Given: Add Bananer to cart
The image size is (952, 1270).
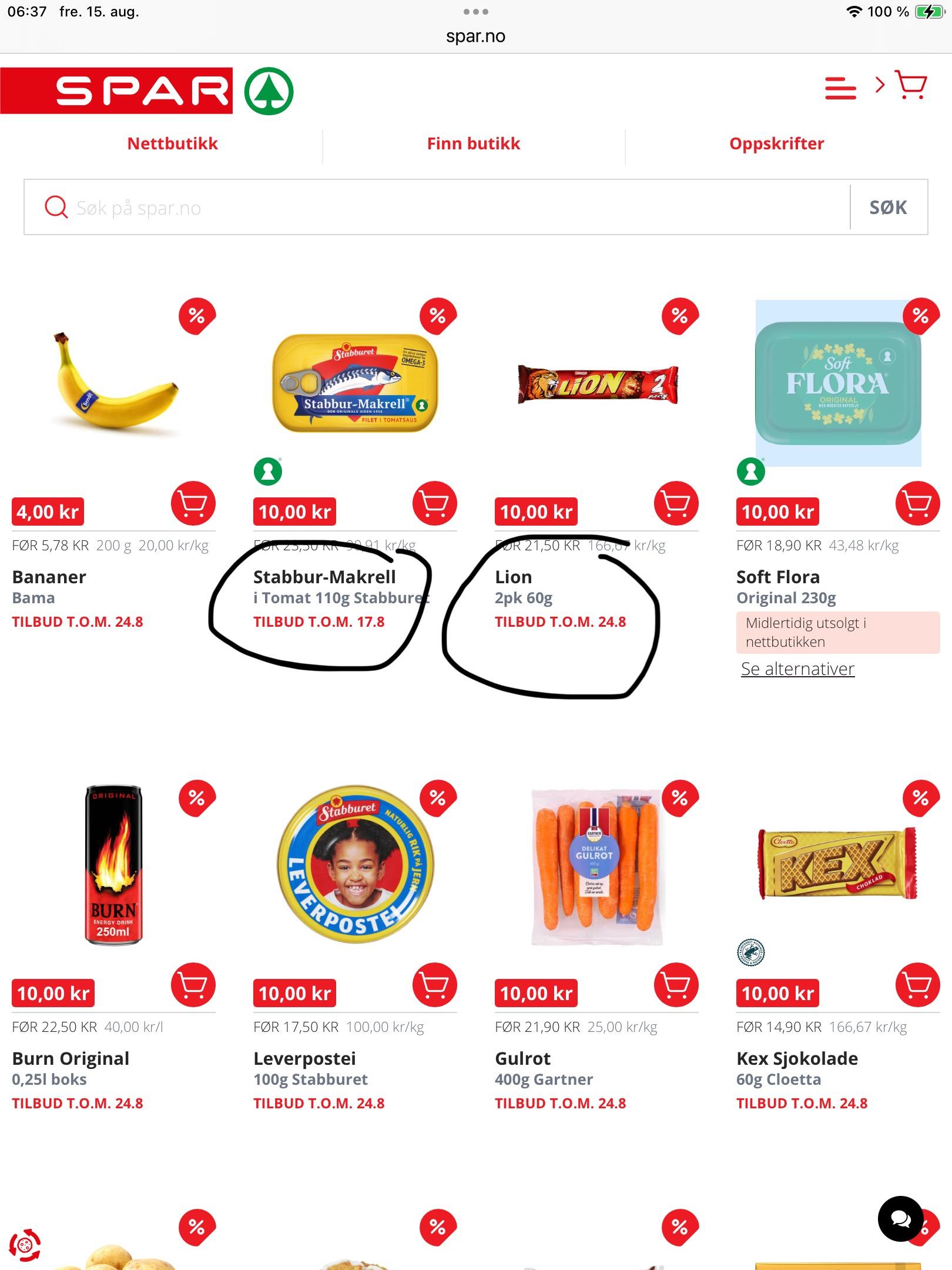Looking at the screenshot, I should click(193, 503).
